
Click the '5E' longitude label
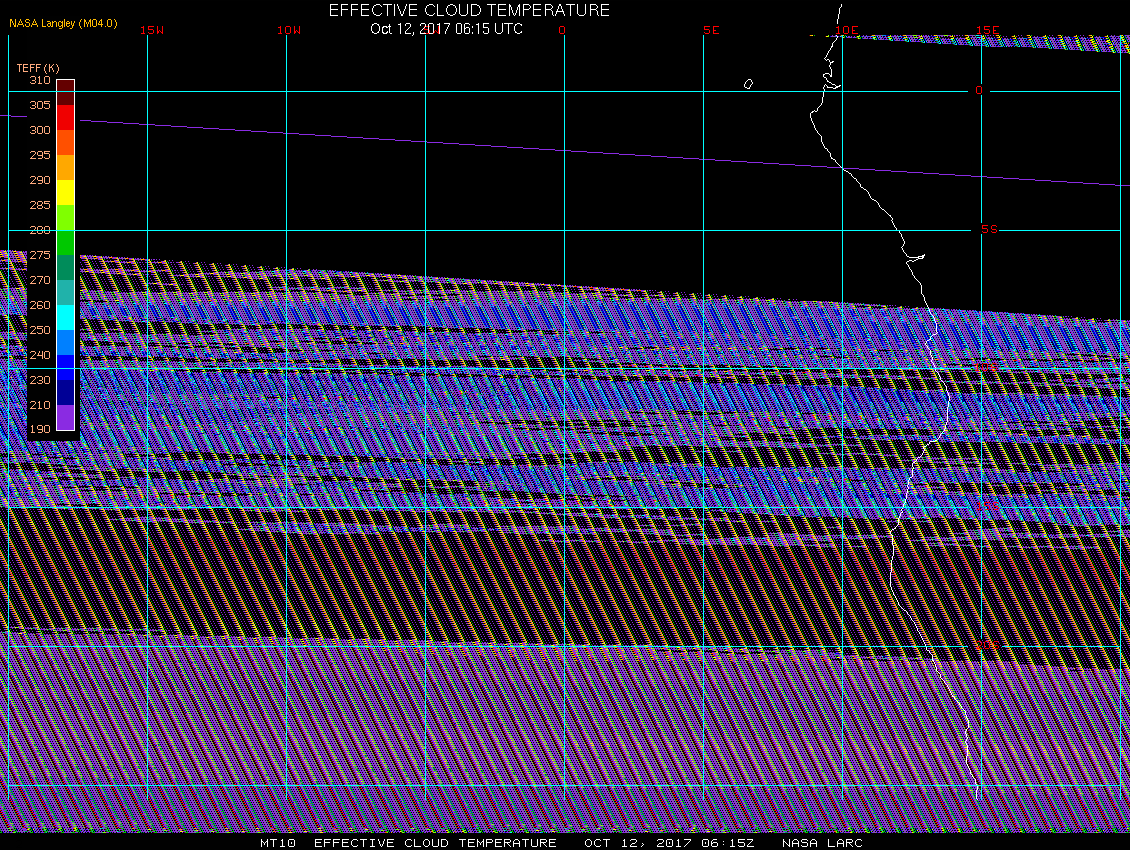coord(711,30)
